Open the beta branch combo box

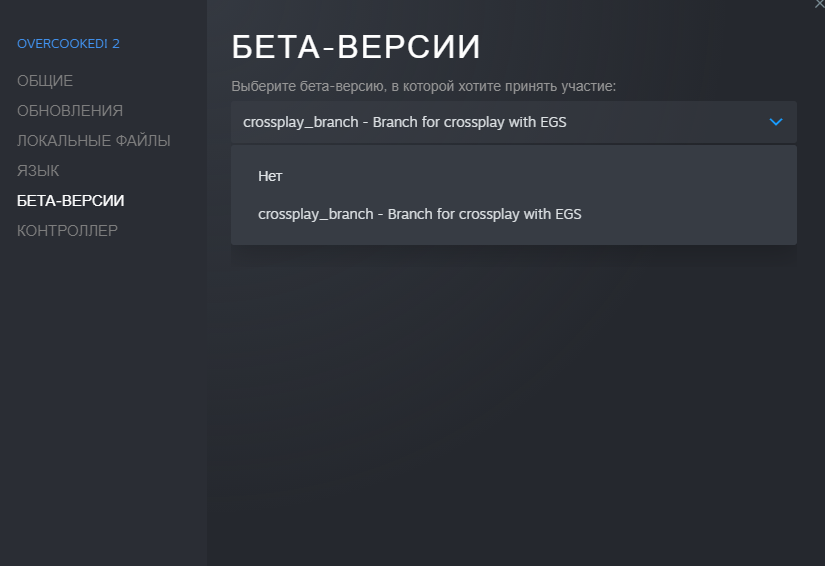513,122
